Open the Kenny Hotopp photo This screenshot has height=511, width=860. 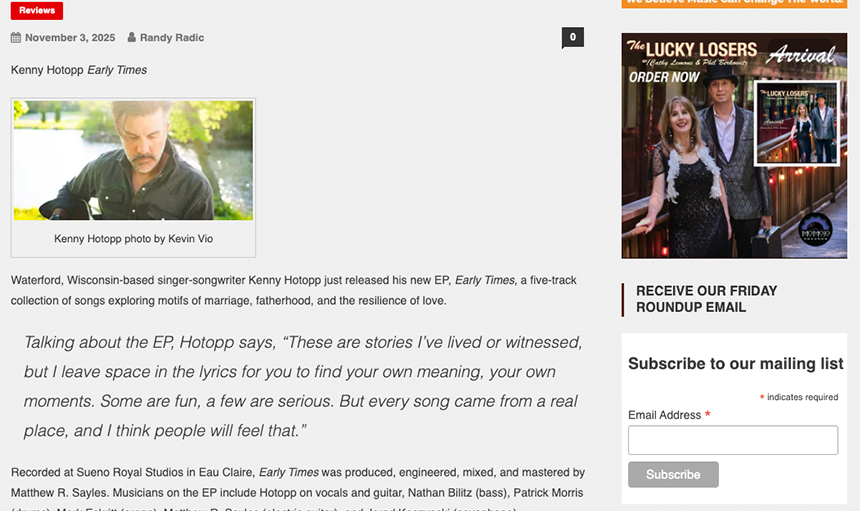point(133,160)
